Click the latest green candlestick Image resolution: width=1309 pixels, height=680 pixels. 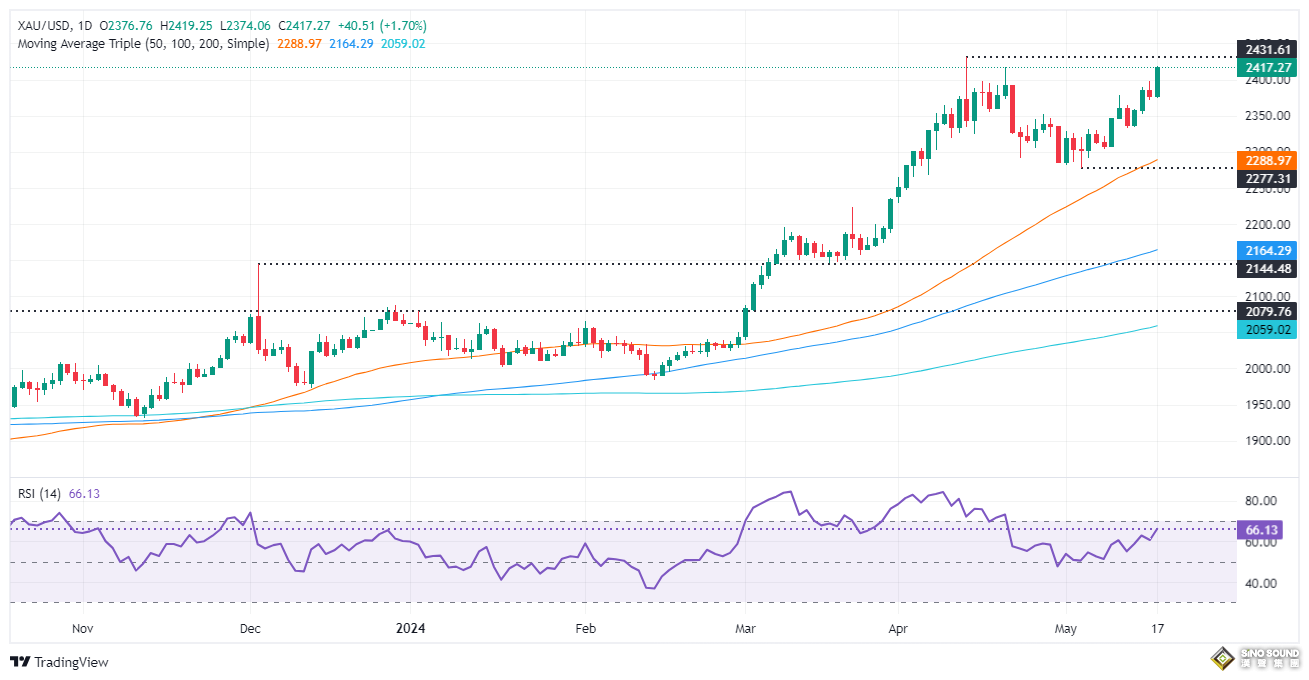pyautogui.click(x=1157, y=82)
